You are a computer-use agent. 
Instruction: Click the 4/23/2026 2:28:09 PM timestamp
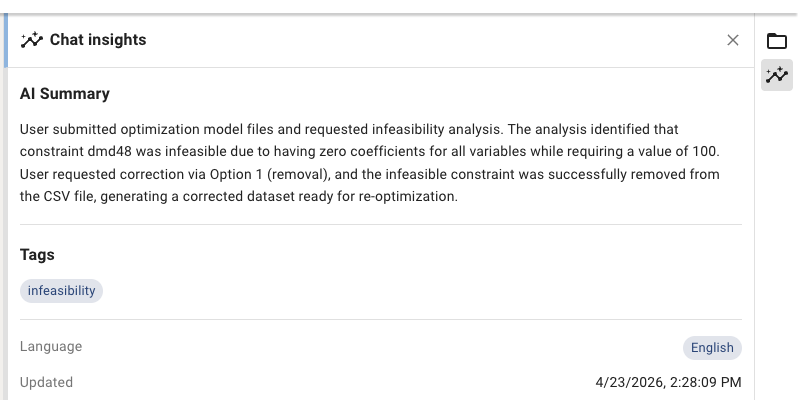click(668, 382)
